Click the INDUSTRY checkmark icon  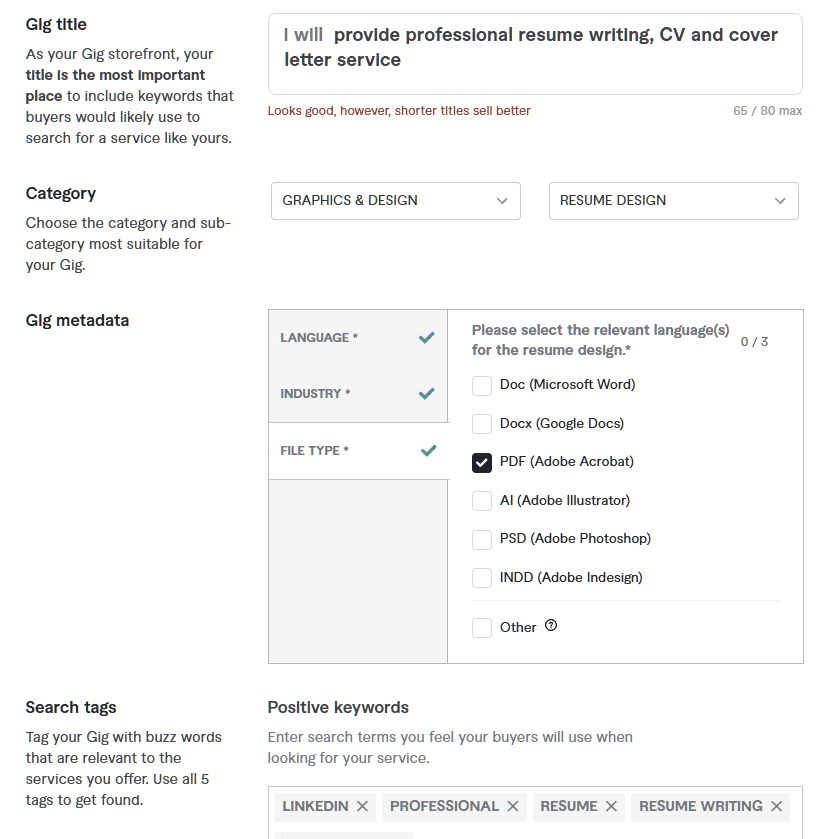point(426,394)
